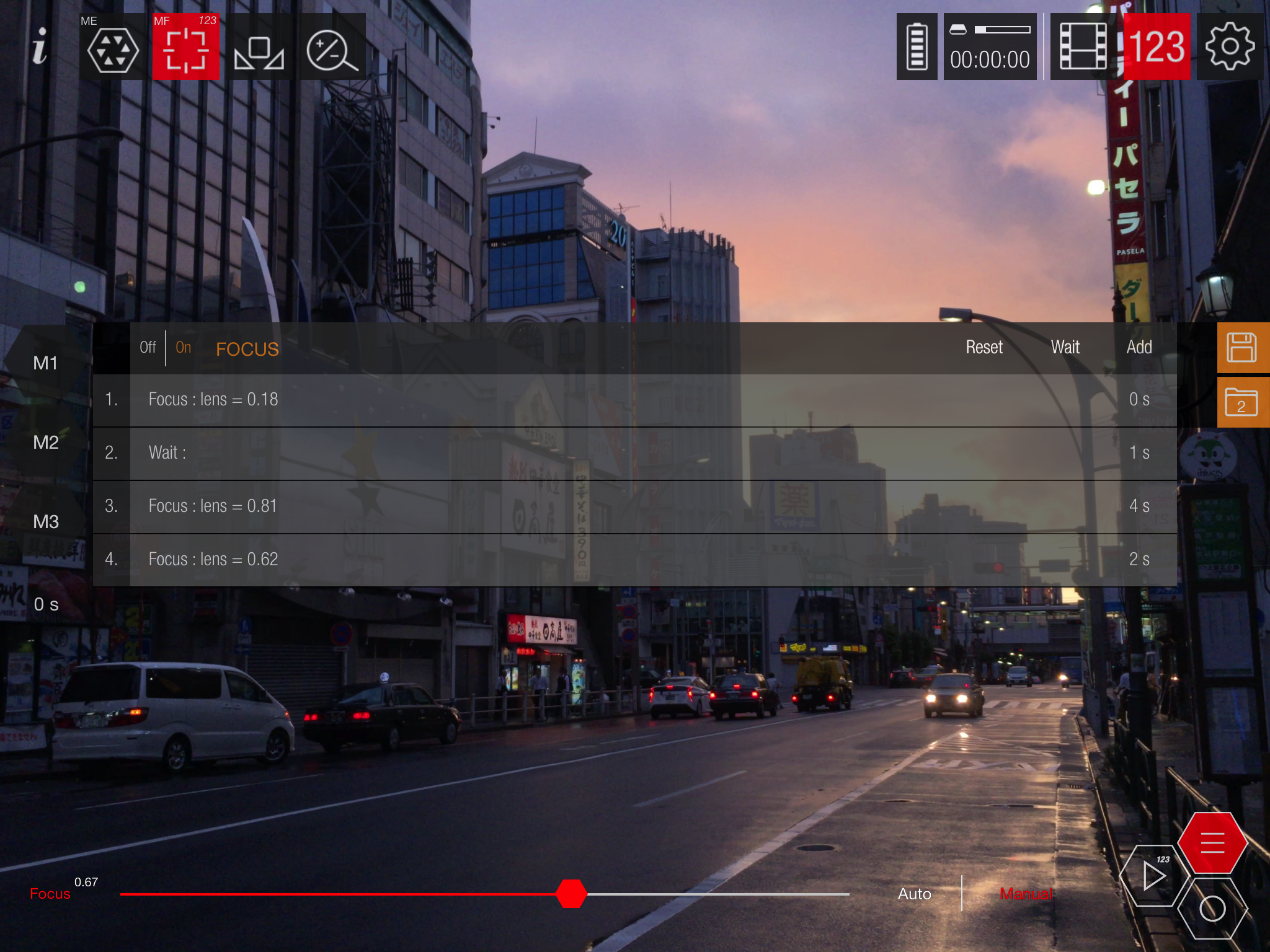
Task: Tap the info 'i' icon
Action: click(40, 47)
